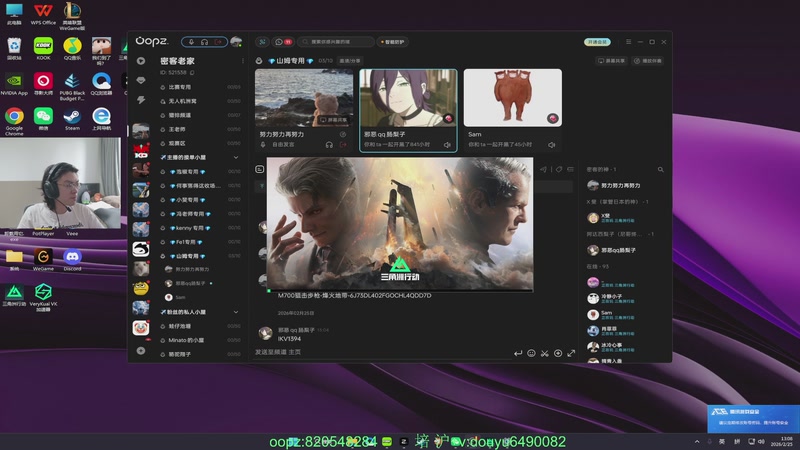Show hidden tray icons chevron
This screenshot has height=450, width=800.
click(x=697, y=441)
